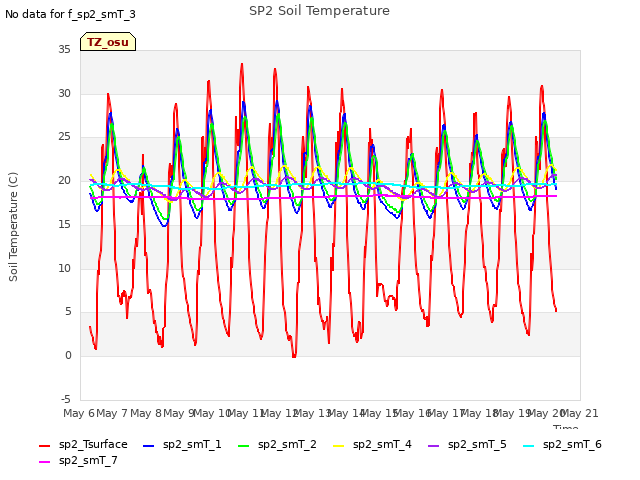Click the yellow sp2_smT_4 legend swatch

[338, 446]
